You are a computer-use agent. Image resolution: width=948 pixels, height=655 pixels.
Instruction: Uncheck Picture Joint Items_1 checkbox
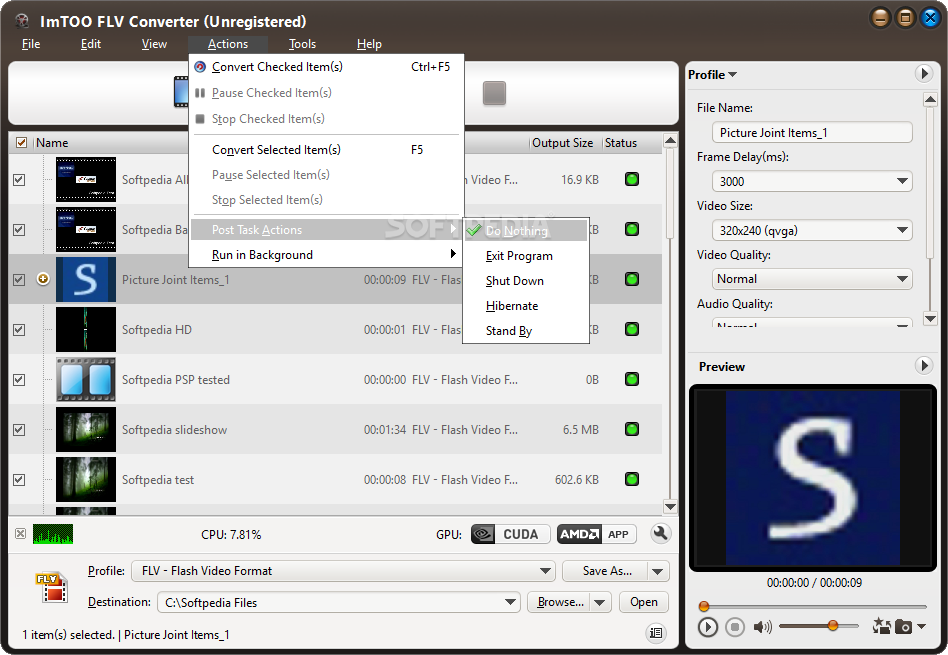point(19,279)
